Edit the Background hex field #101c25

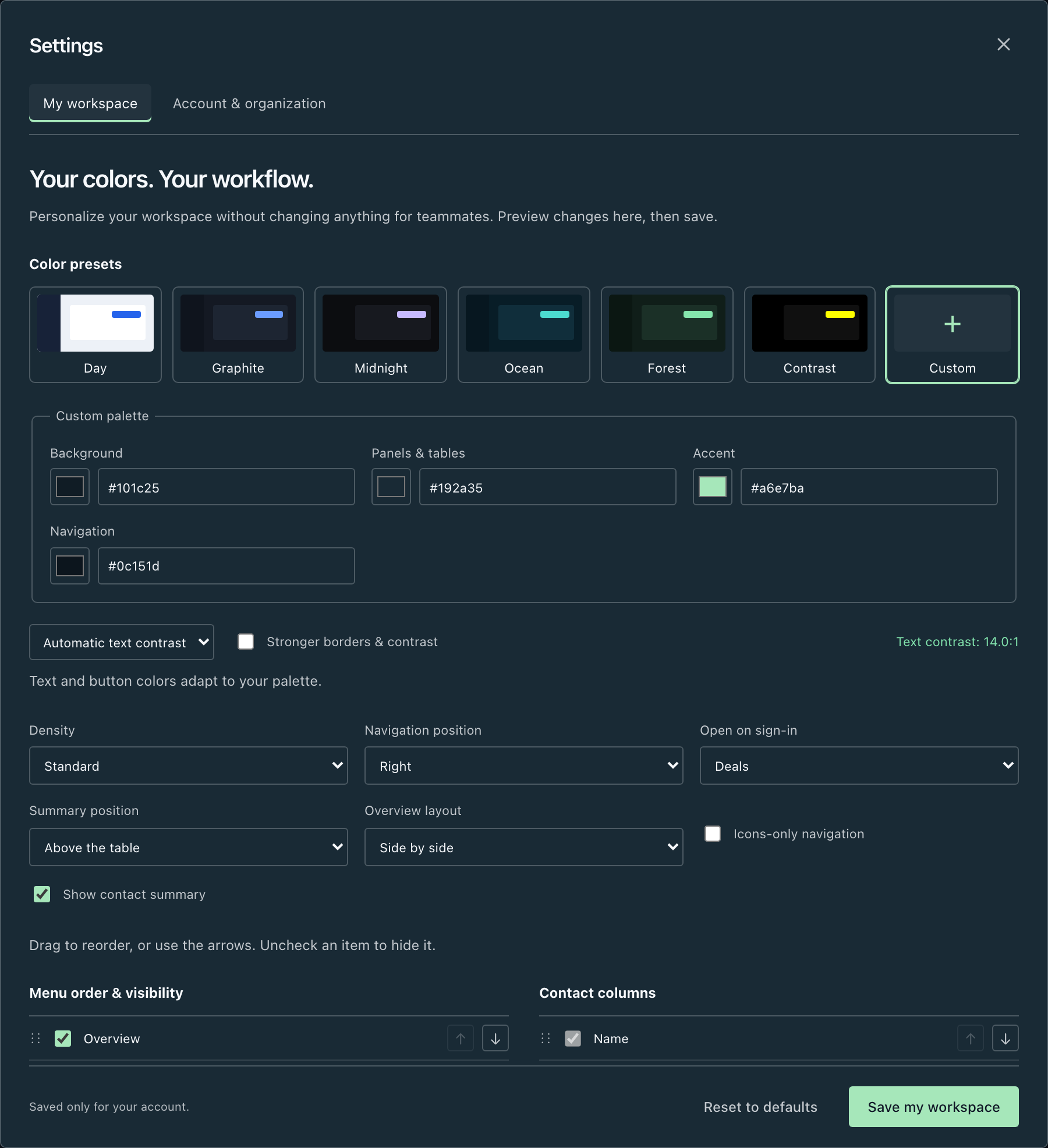pos(226,487)
